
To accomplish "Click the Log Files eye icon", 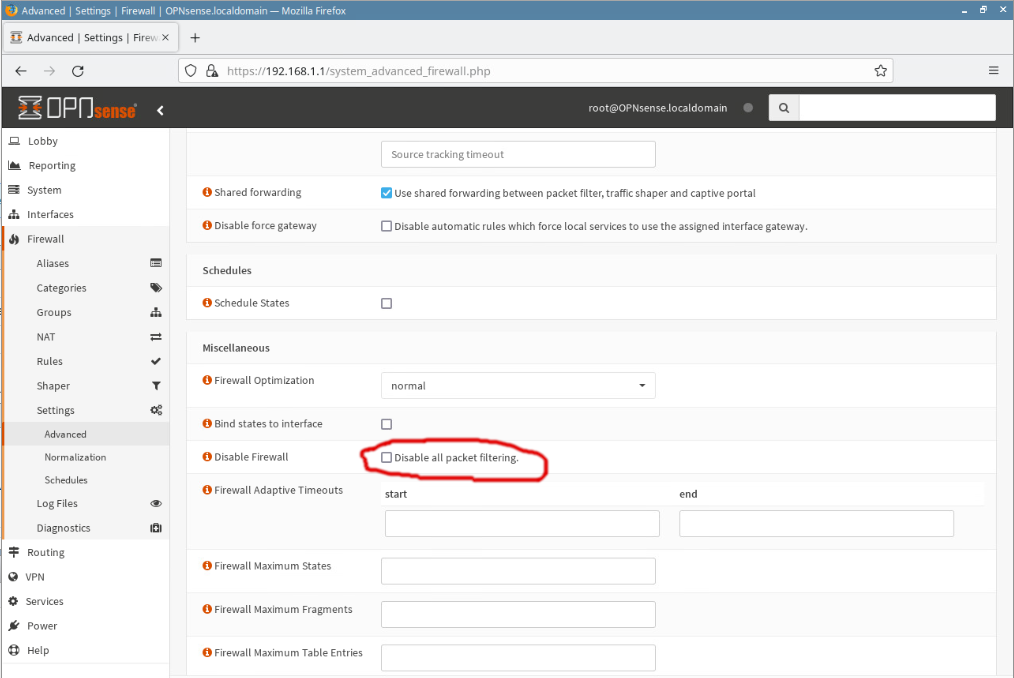I will [x=156, y=504].
